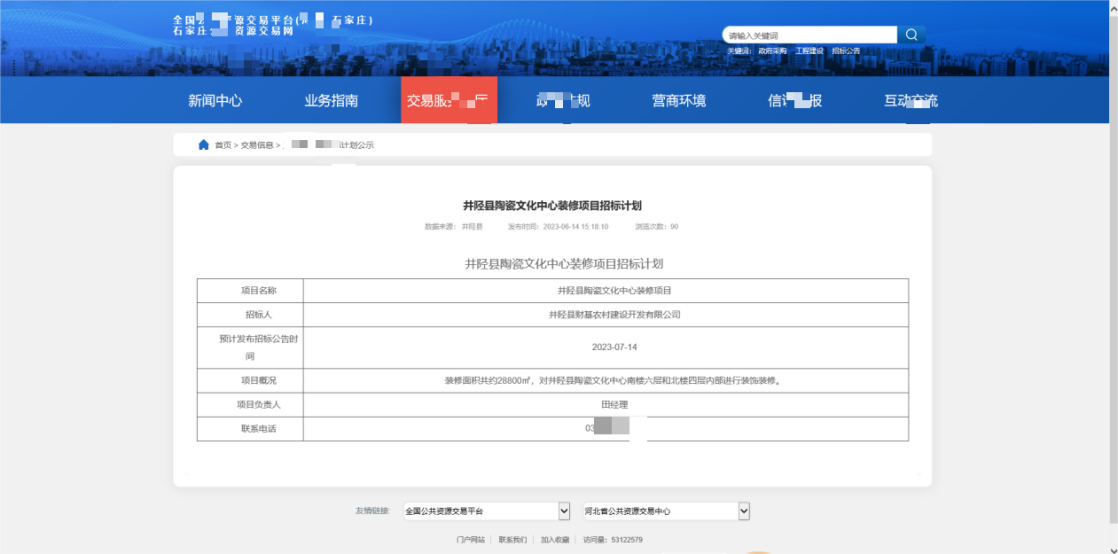This screenshot has height=554, width=1118.
Task: Select the 井陉县财基农村建设开发有限公司 cell
Action: pyautogui.click(x=605, y=314)
